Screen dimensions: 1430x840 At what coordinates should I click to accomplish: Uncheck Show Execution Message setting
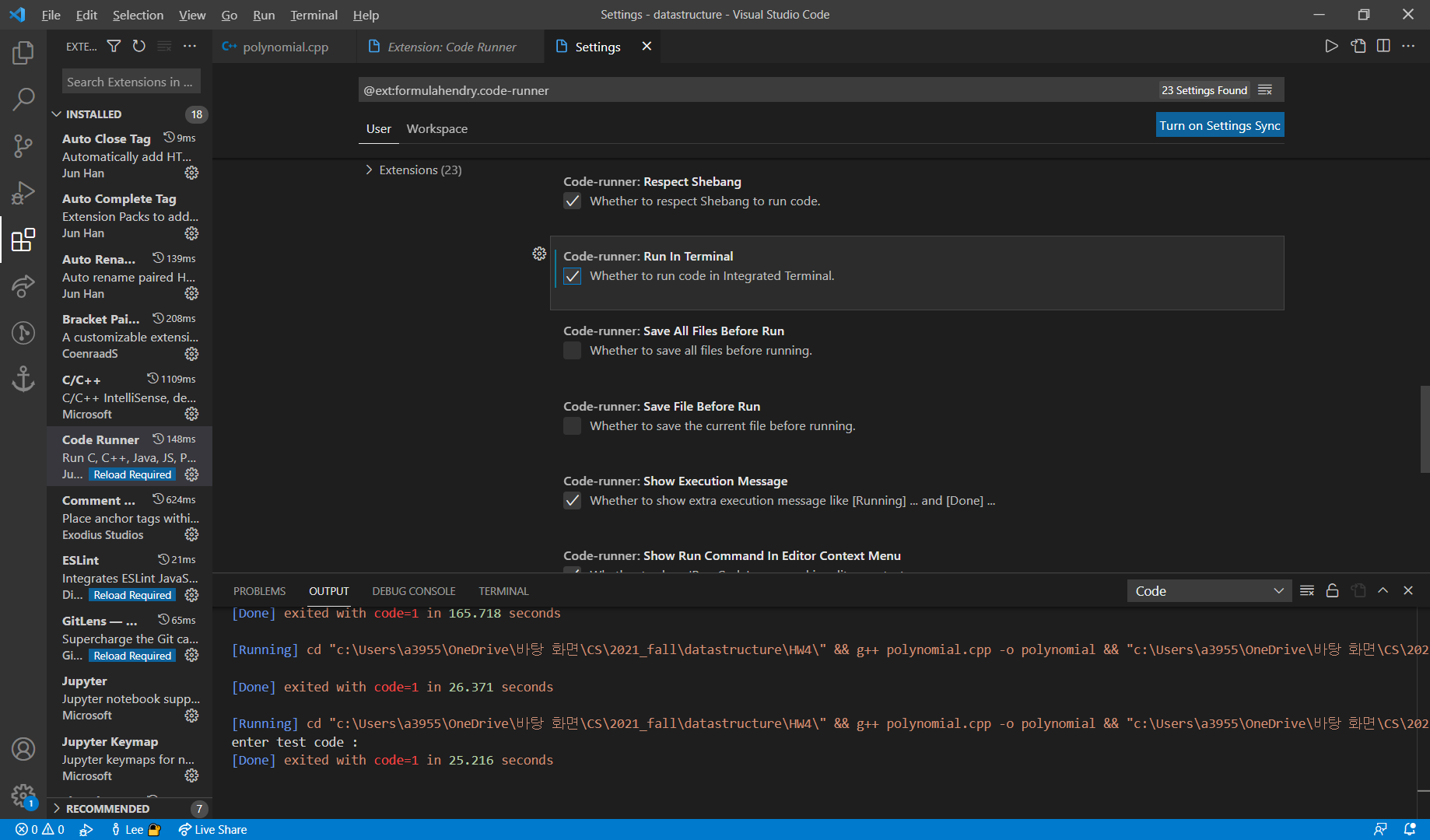[x=572, y=501]
